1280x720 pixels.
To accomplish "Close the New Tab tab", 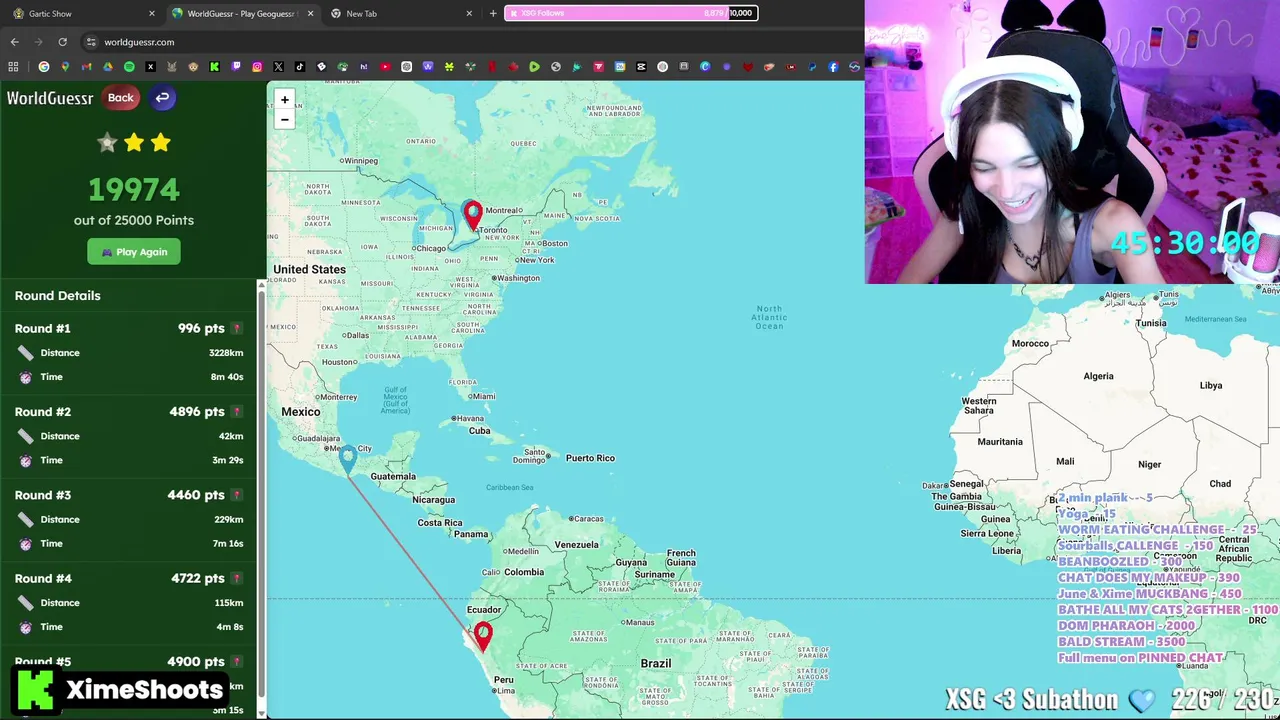I will tap(468, 14).
